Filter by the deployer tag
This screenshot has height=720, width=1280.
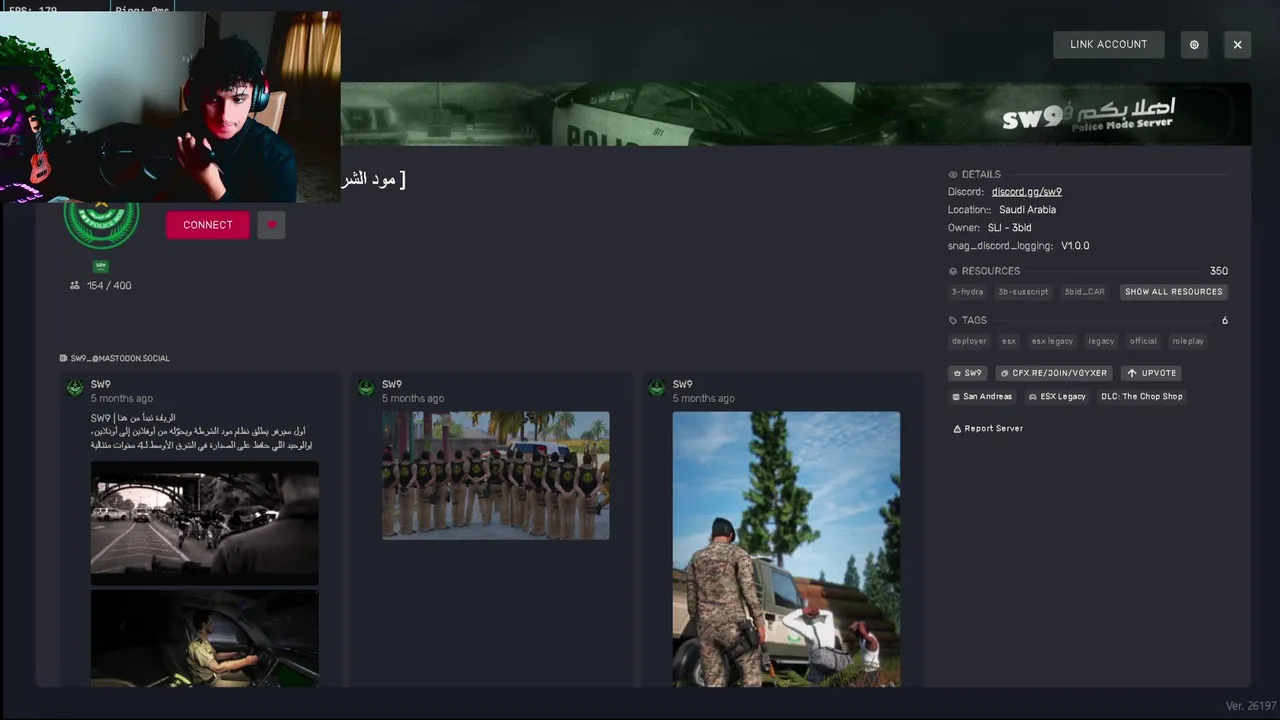(969, 341)
